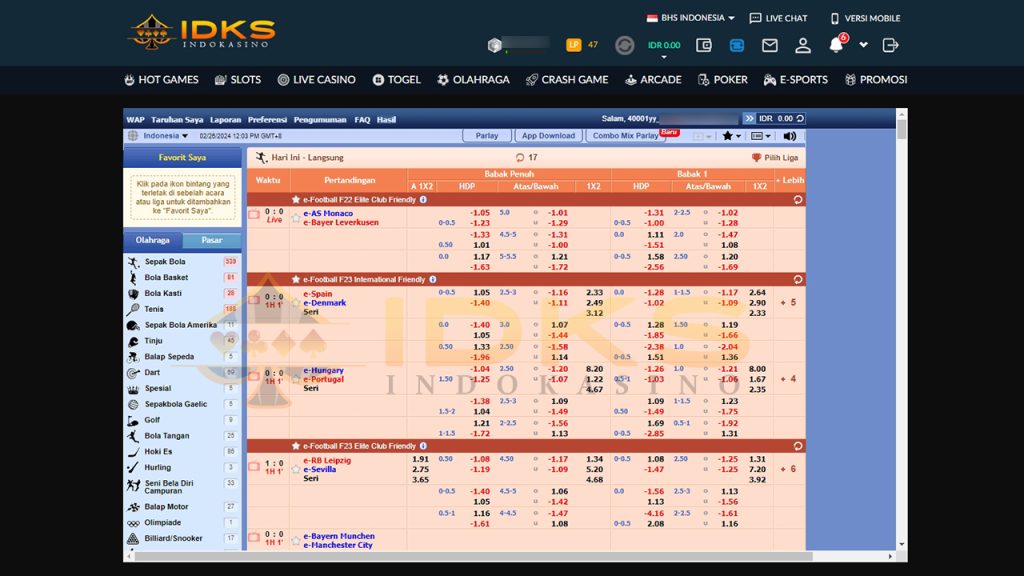Click the blue transfer icon in the header
The image size is (1024, 576).
coord(737,45)
